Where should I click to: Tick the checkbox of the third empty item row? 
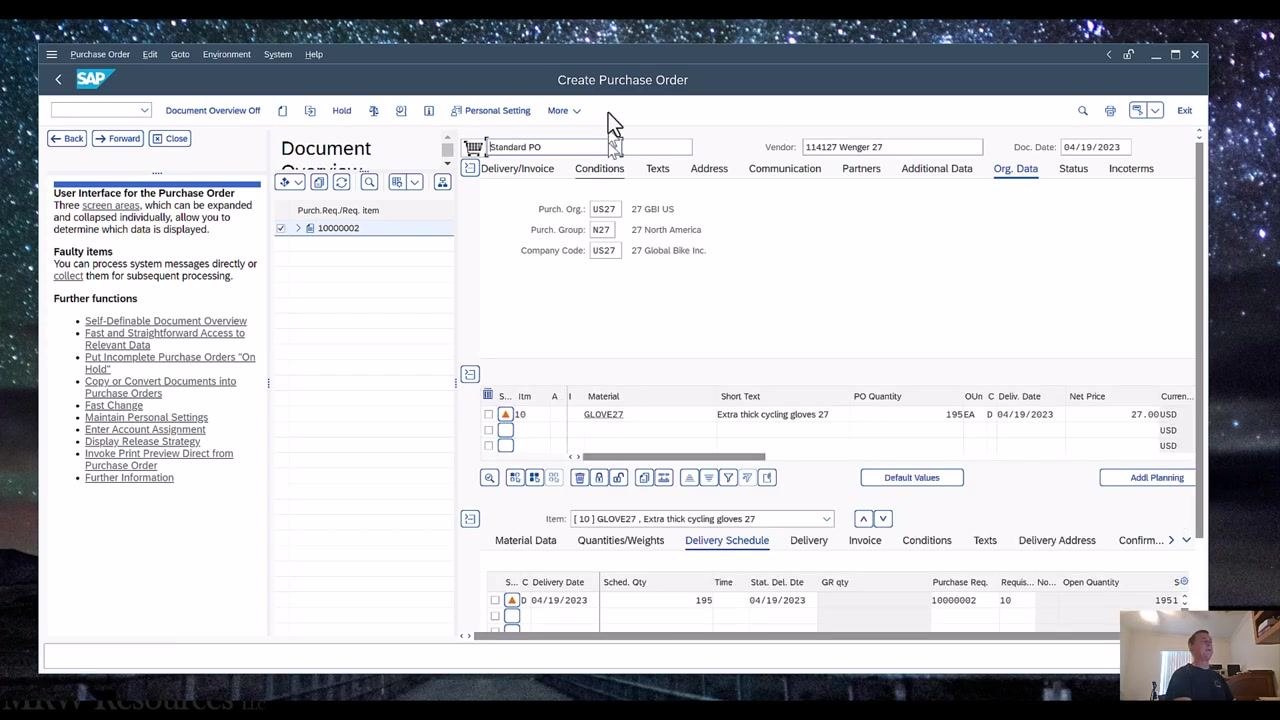point(488,446)
